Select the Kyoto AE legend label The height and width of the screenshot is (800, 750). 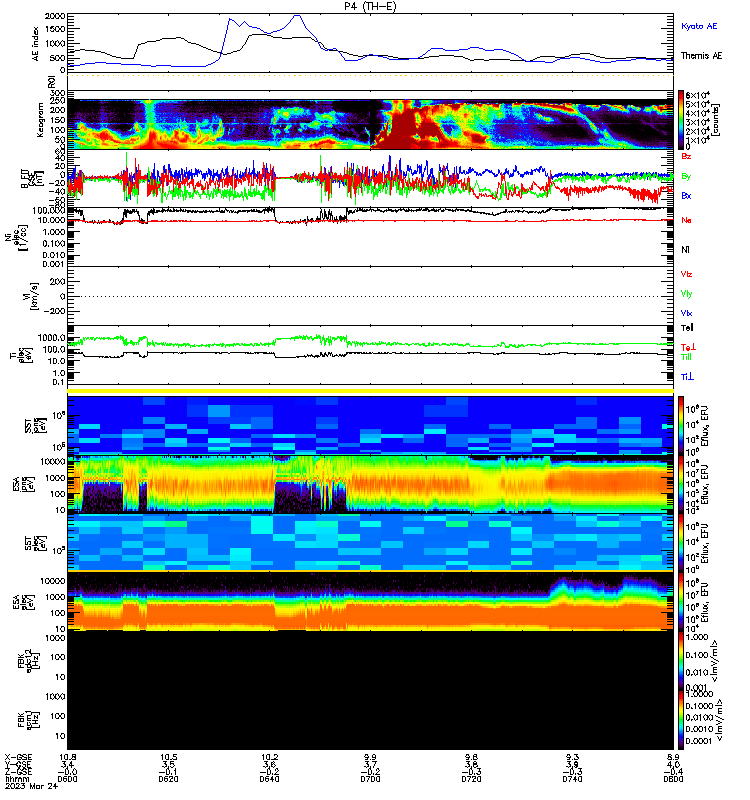click(x=699, y=26)
